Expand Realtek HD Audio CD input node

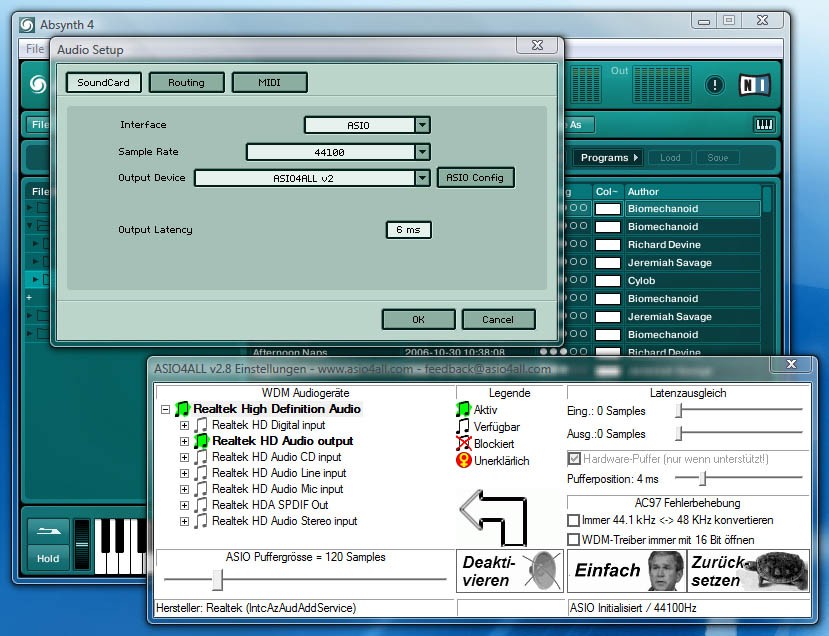(184, 457)
